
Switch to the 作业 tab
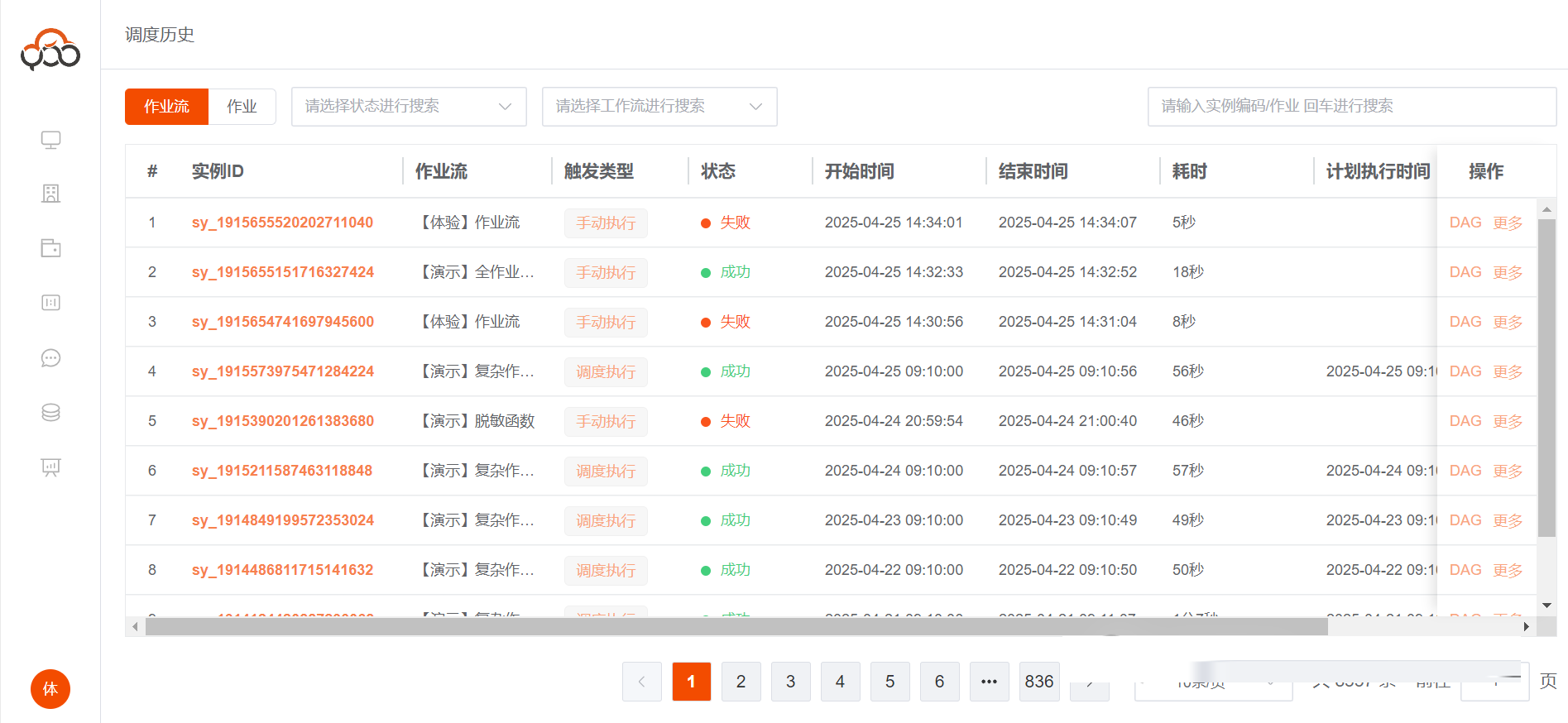[242, 107]
